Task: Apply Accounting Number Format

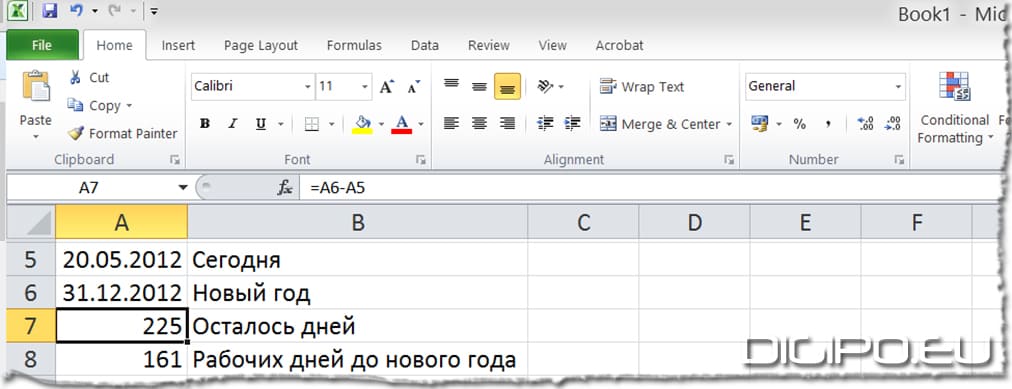Action: (760, 124)
